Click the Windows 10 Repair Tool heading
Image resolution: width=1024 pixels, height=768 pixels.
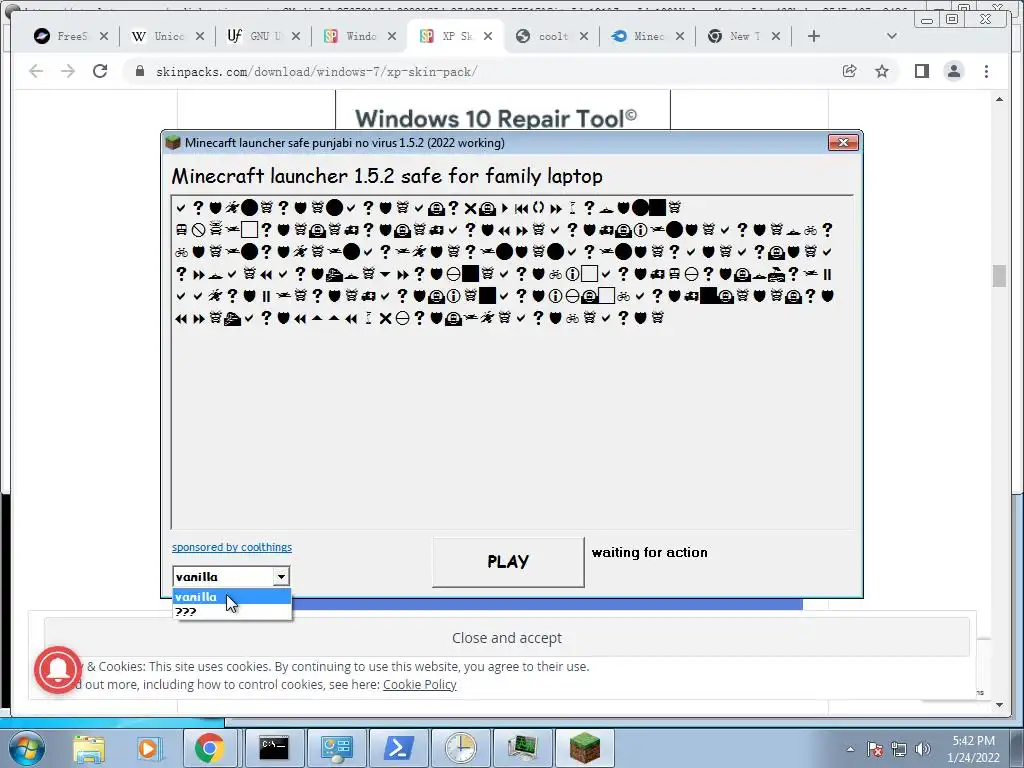click(496, 118)
